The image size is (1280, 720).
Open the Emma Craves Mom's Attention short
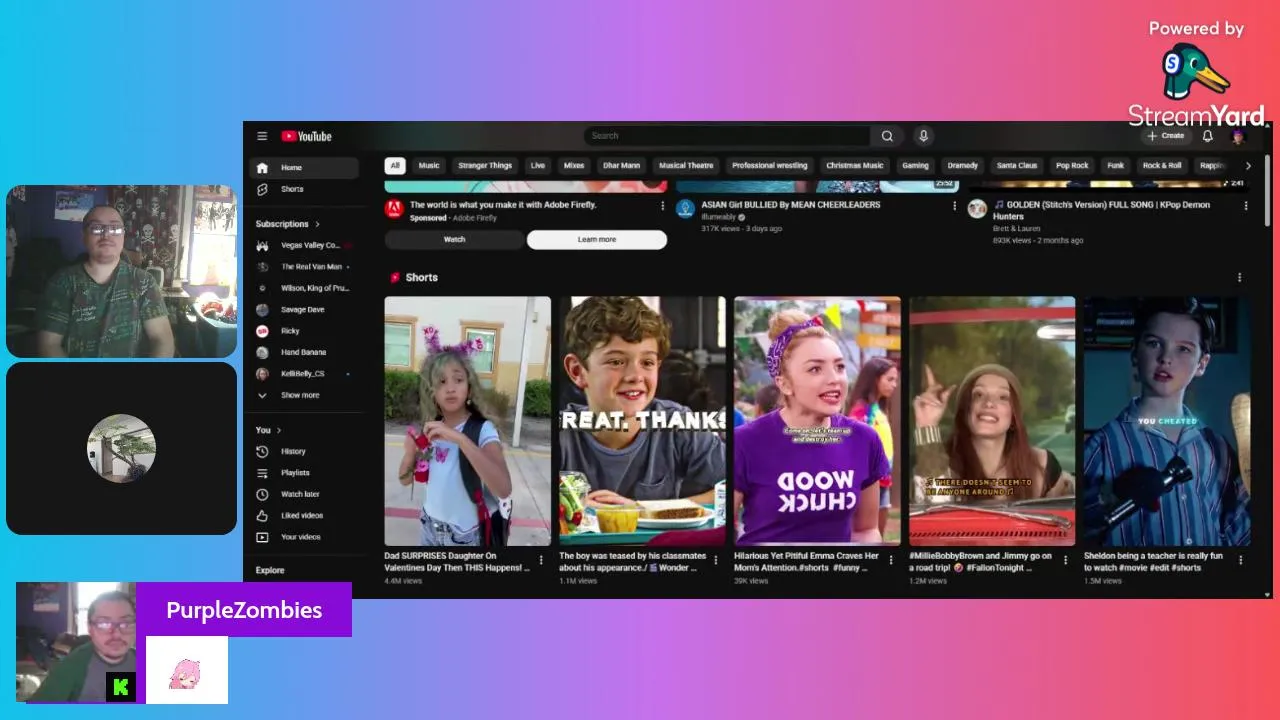[x=817, y=421]
